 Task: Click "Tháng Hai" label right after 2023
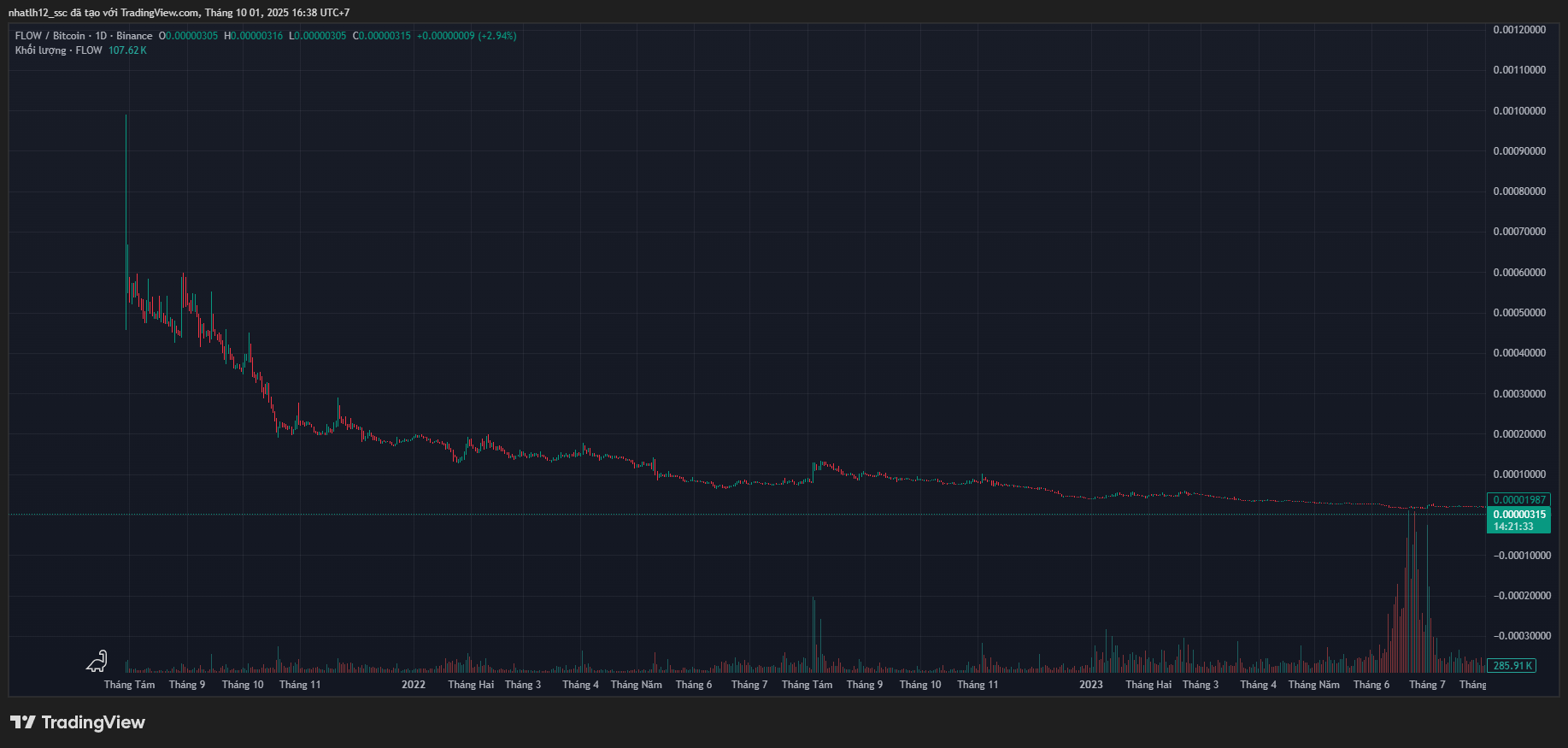pos(1148,685)
